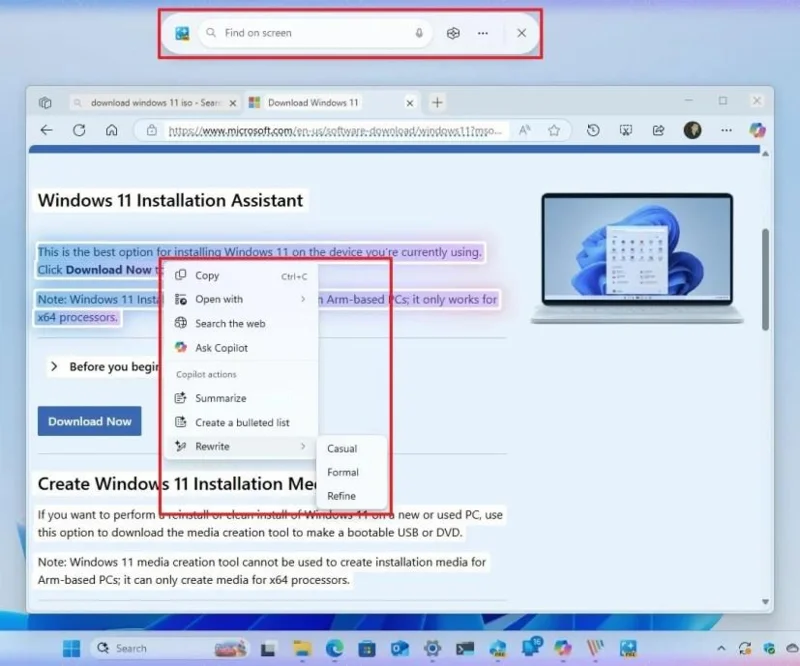Click the share icon in Edge toolbar
This screenshot has width=800, height=666.
(x=659, y=130)
